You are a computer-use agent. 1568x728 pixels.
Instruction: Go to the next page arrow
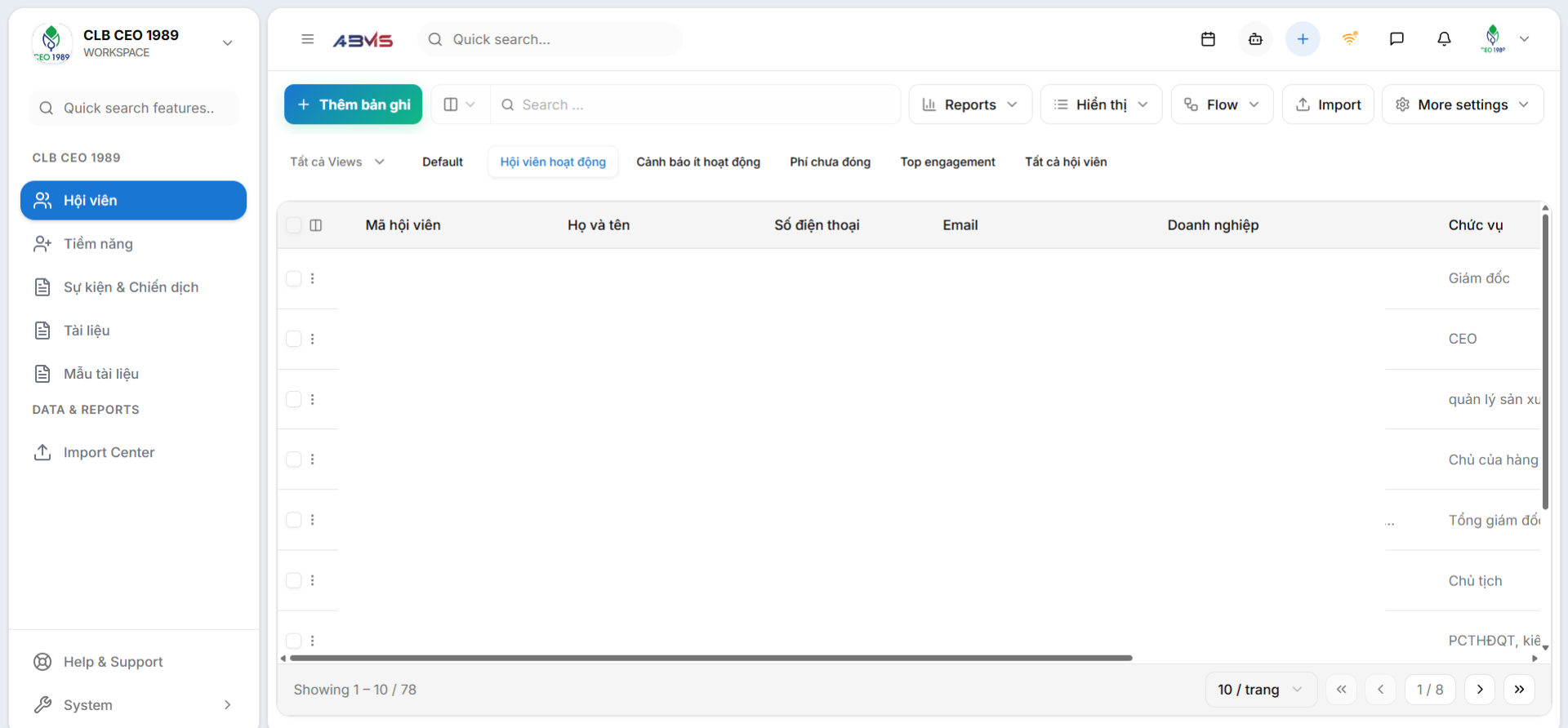(x=1480, y=690)
